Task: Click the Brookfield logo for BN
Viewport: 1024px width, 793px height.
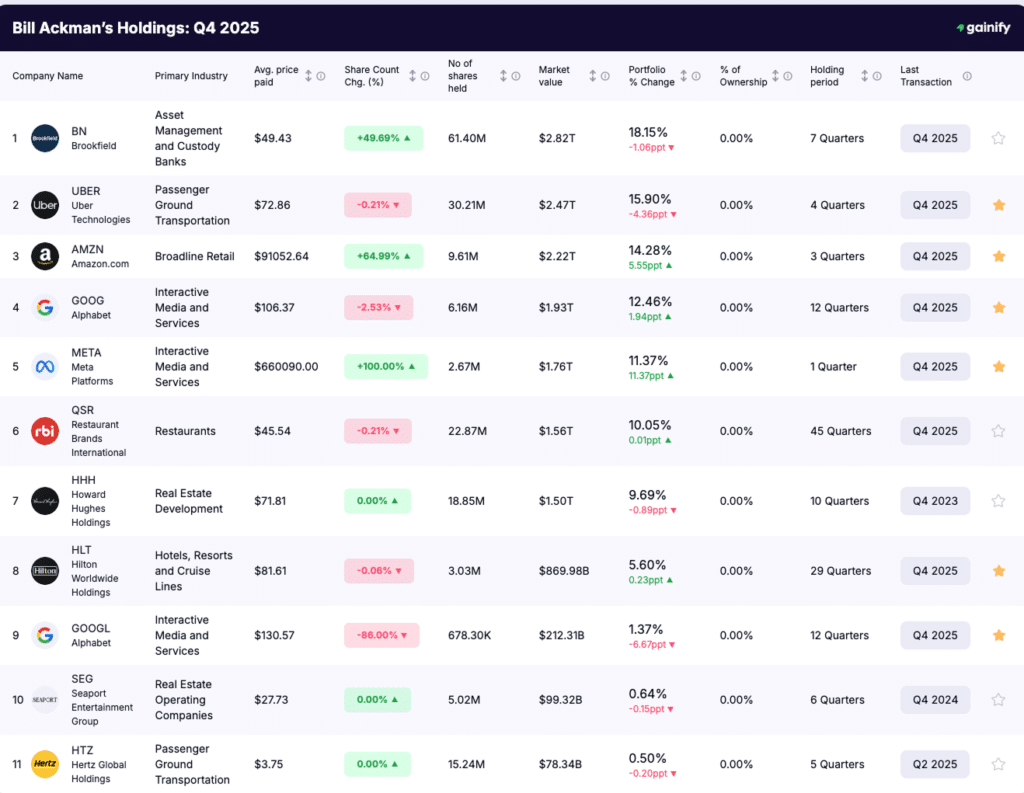Action: [x=44, y=138]
